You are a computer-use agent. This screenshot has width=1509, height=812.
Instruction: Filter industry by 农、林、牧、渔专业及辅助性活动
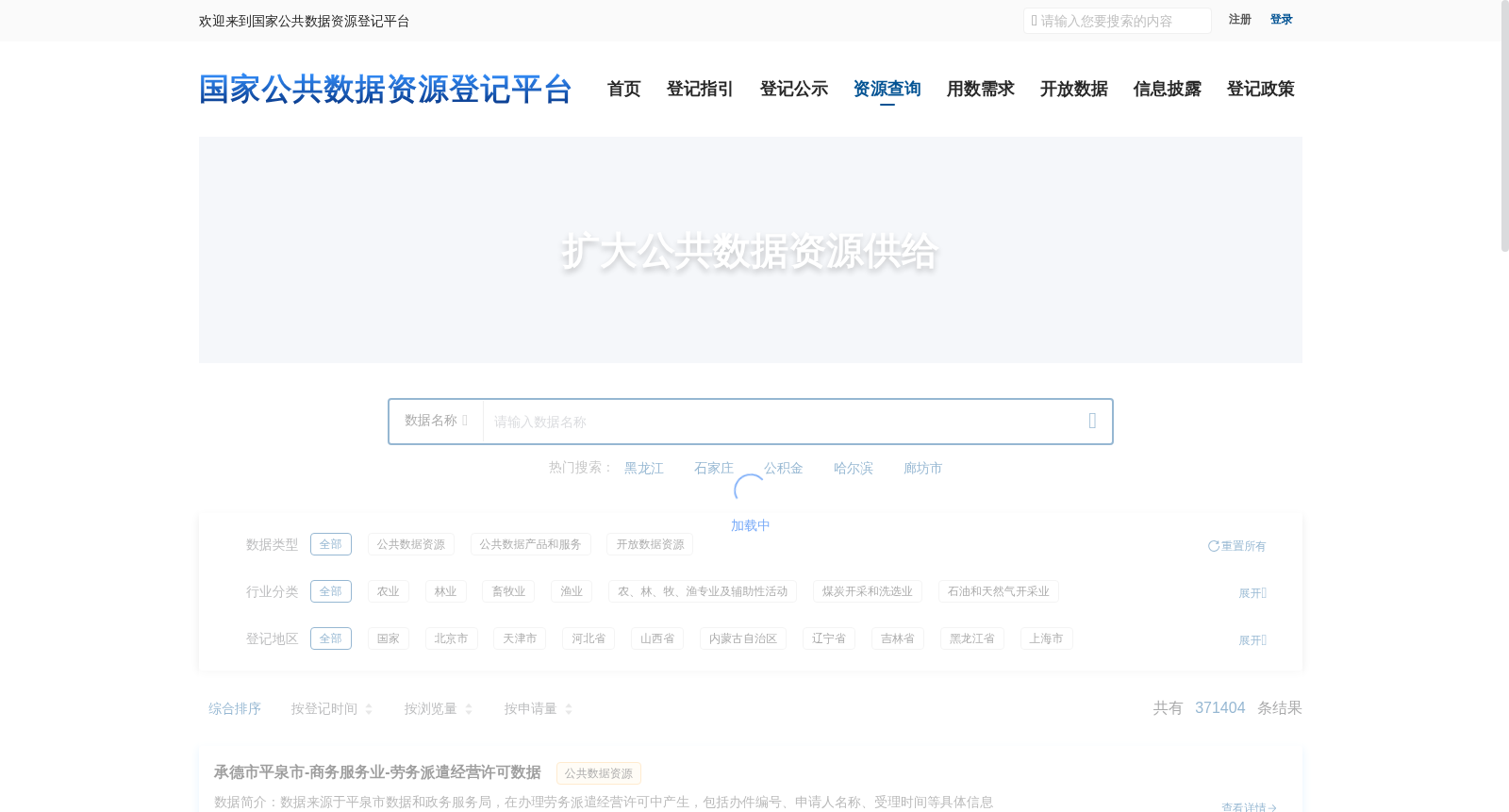(x=703, y=591)
